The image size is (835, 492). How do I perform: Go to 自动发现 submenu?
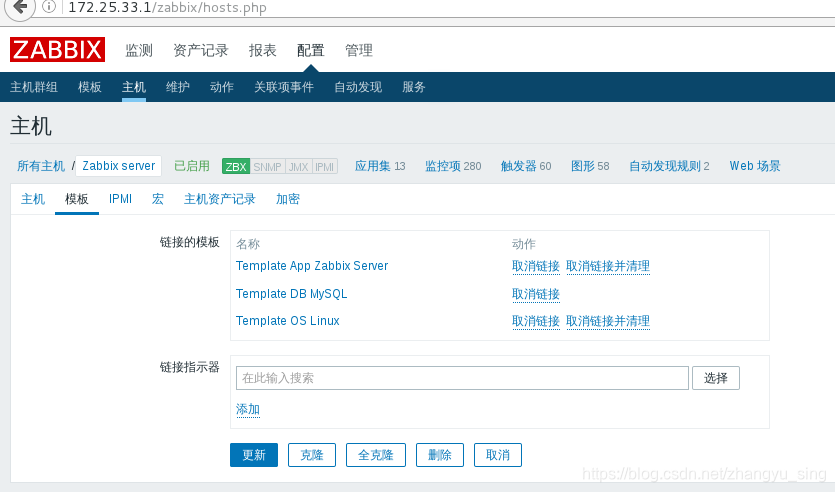coord(358,87)
